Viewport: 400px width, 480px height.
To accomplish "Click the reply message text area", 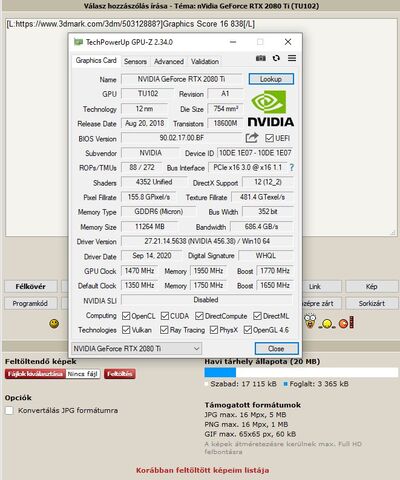I will click(x=201, y=127).
